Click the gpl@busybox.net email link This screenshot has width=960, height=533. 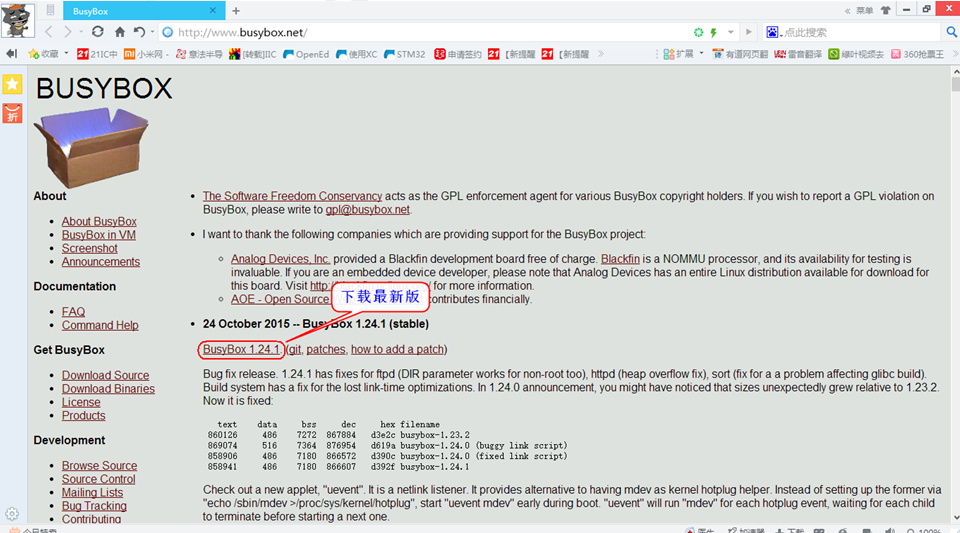tap(367, 210)
